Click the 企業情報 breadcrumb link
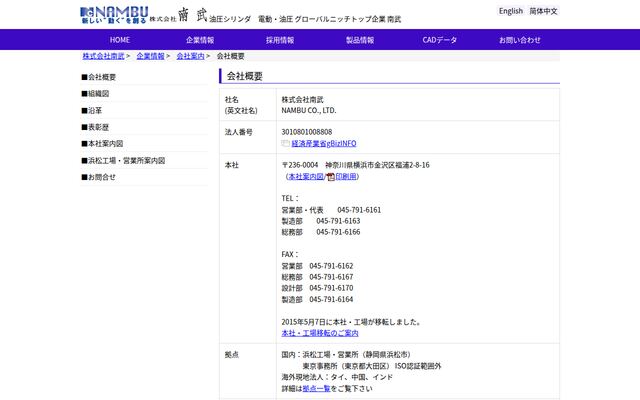The width and height of the screenshot is (640, 400). tap(150, 56)
